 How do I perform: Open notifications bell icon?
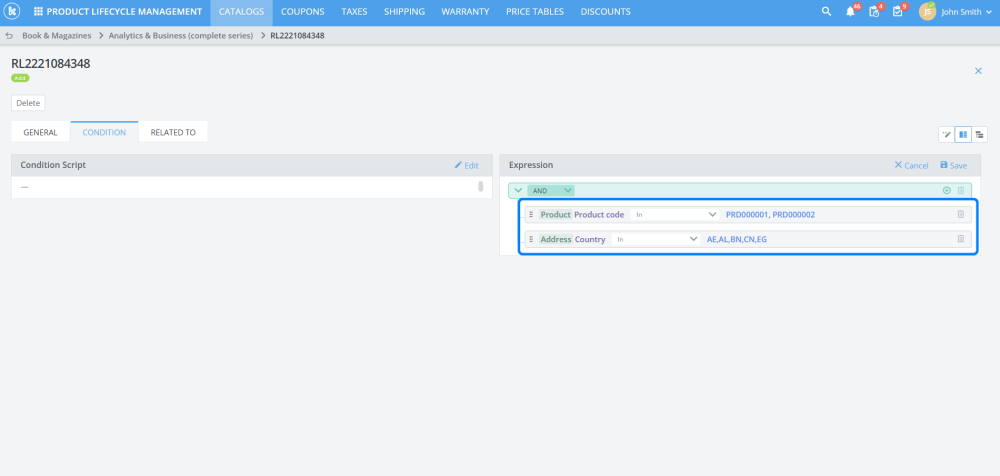[851, 11]
